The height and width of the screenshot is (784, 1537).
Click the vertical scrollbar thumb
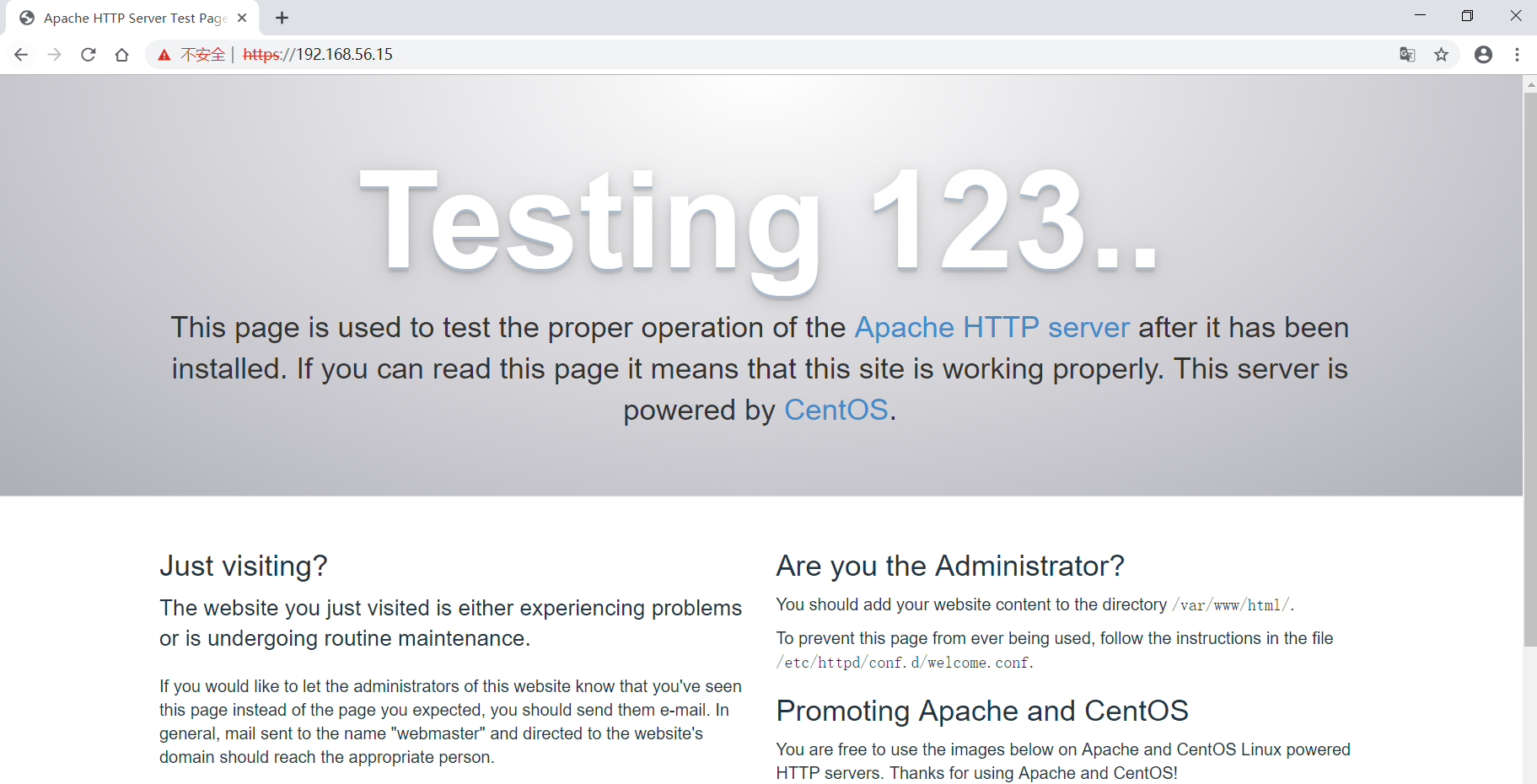tap(1530, 369)
